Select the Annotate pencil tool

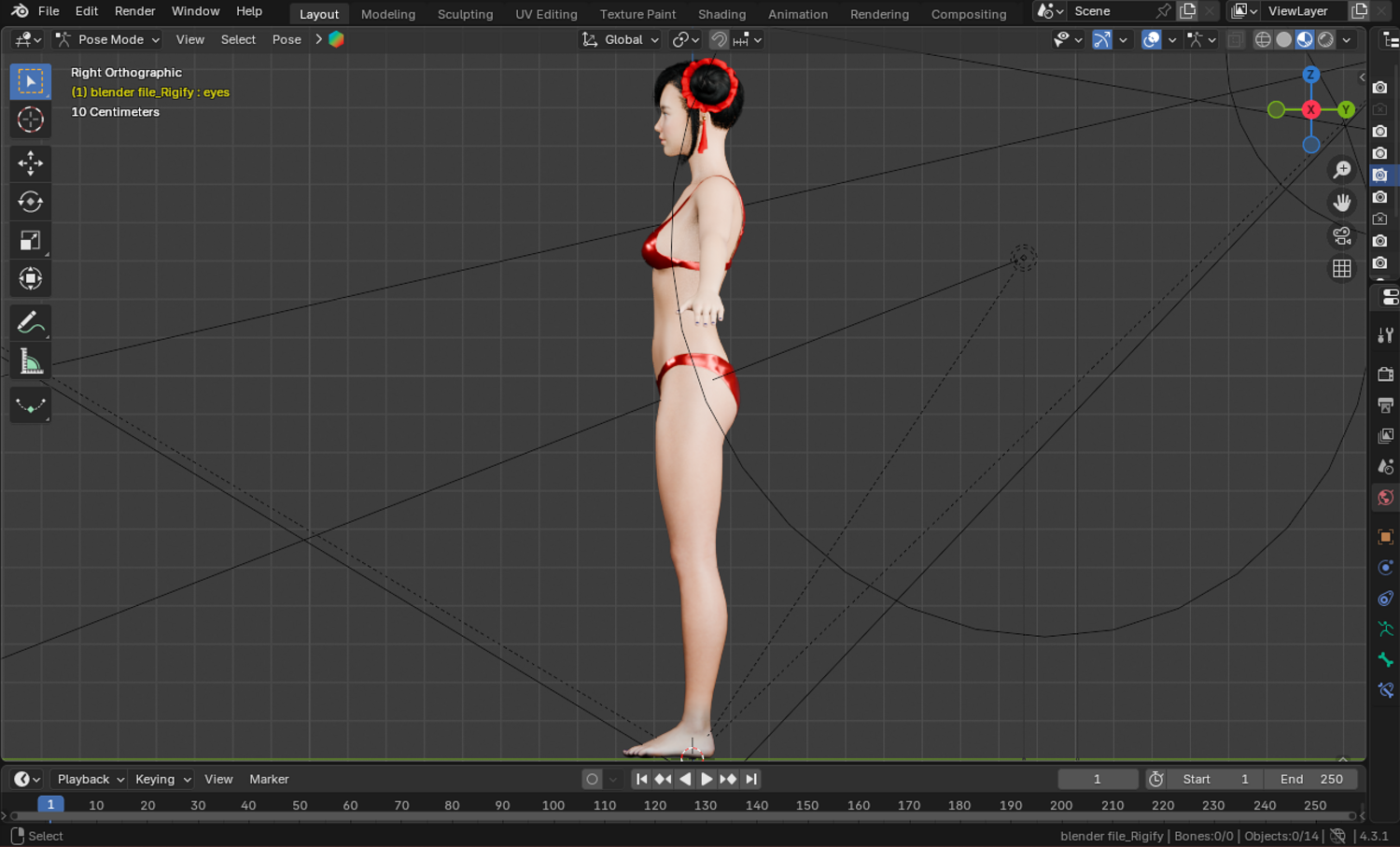(x=30, y=322)
